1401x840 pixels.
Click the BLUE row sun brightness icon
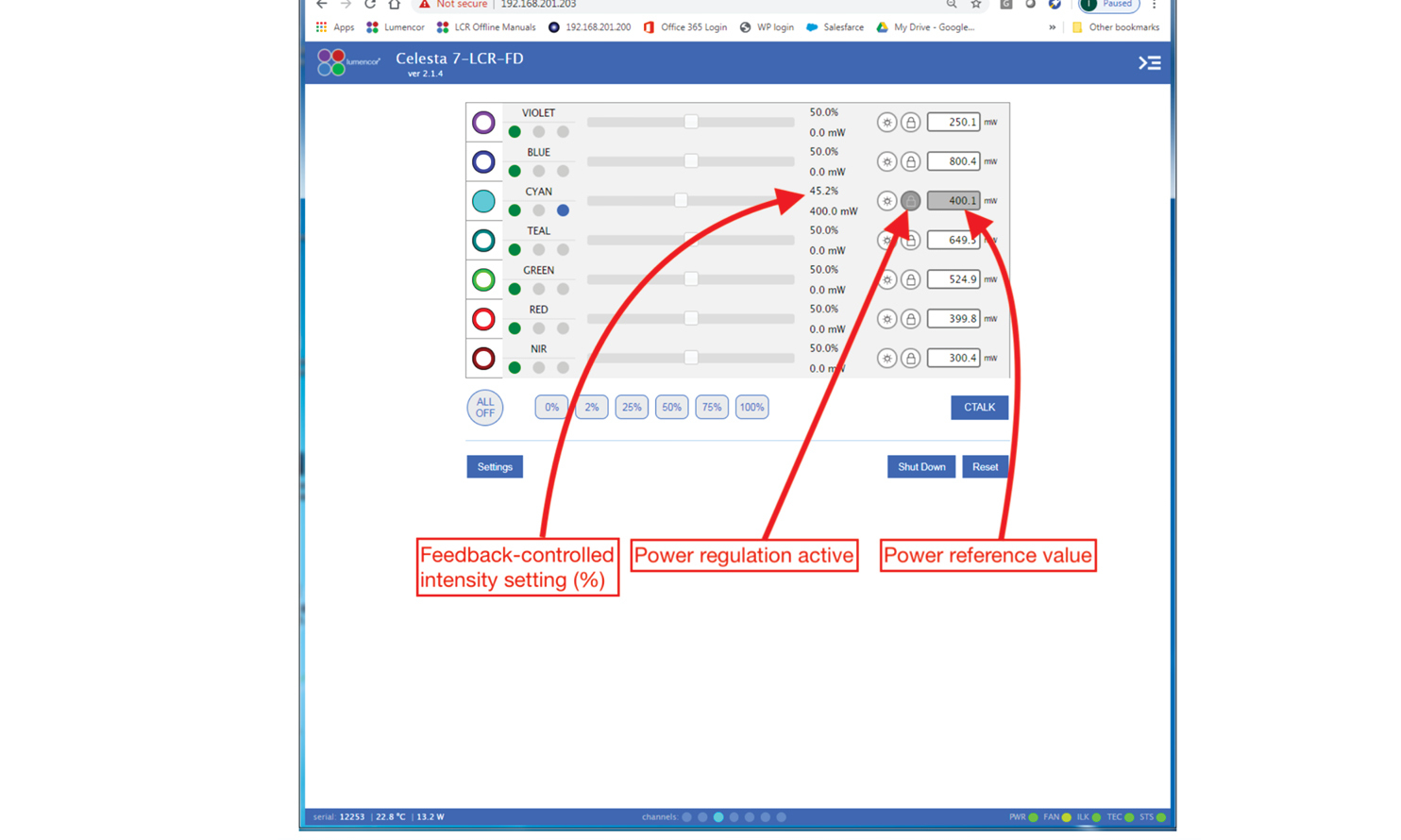point(886,161)
